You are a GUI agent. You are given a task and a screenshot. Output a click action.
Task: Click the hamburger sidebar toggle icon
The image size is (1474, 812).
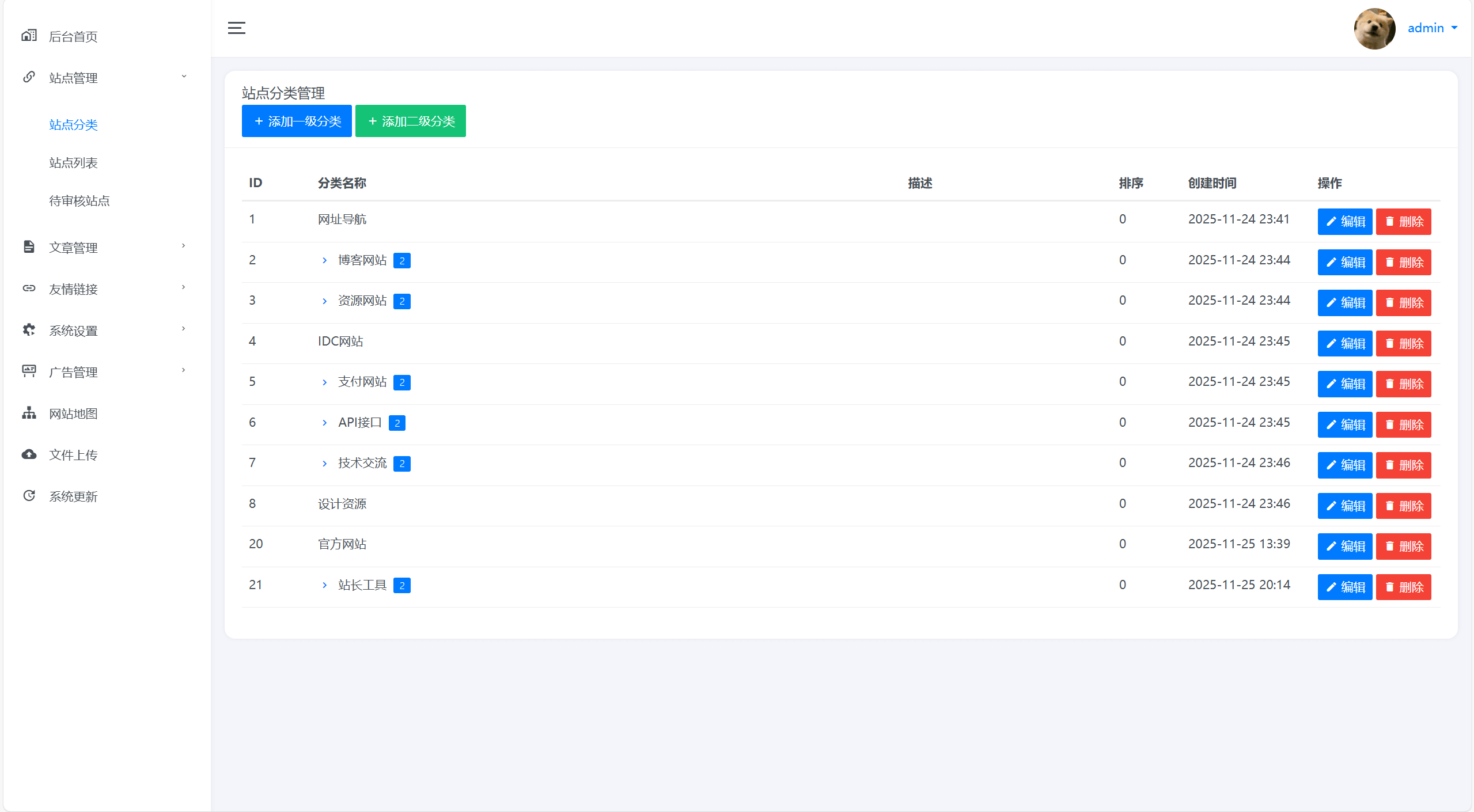236,28
